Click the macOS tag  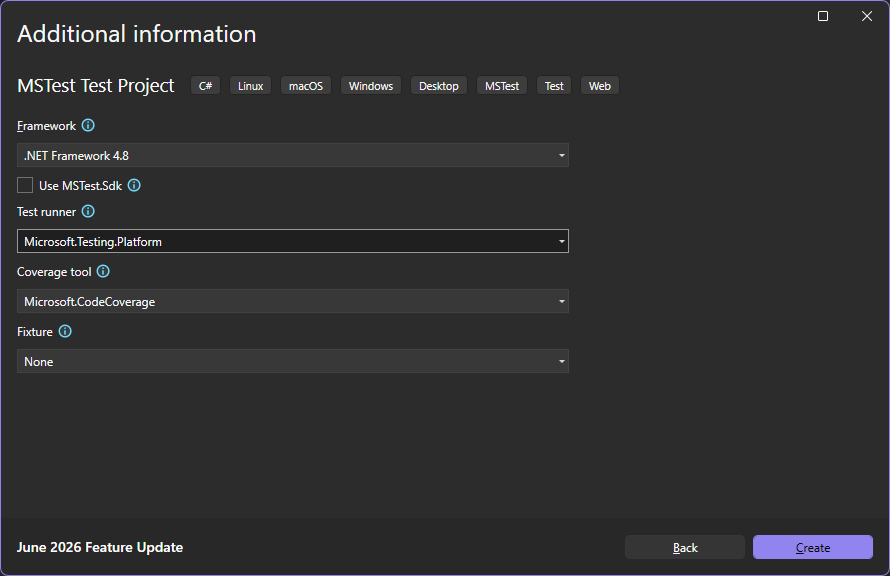click(306, 86)
